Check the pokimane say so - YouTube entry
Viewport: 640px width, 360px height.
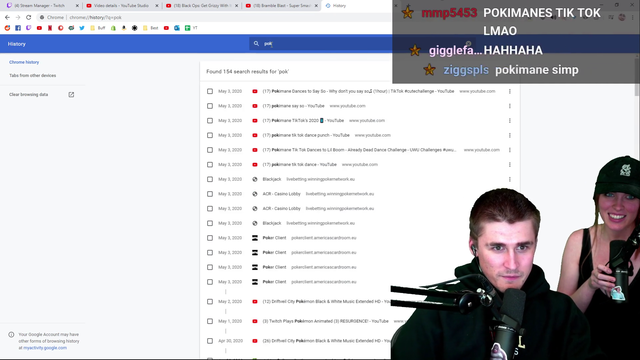210,106
